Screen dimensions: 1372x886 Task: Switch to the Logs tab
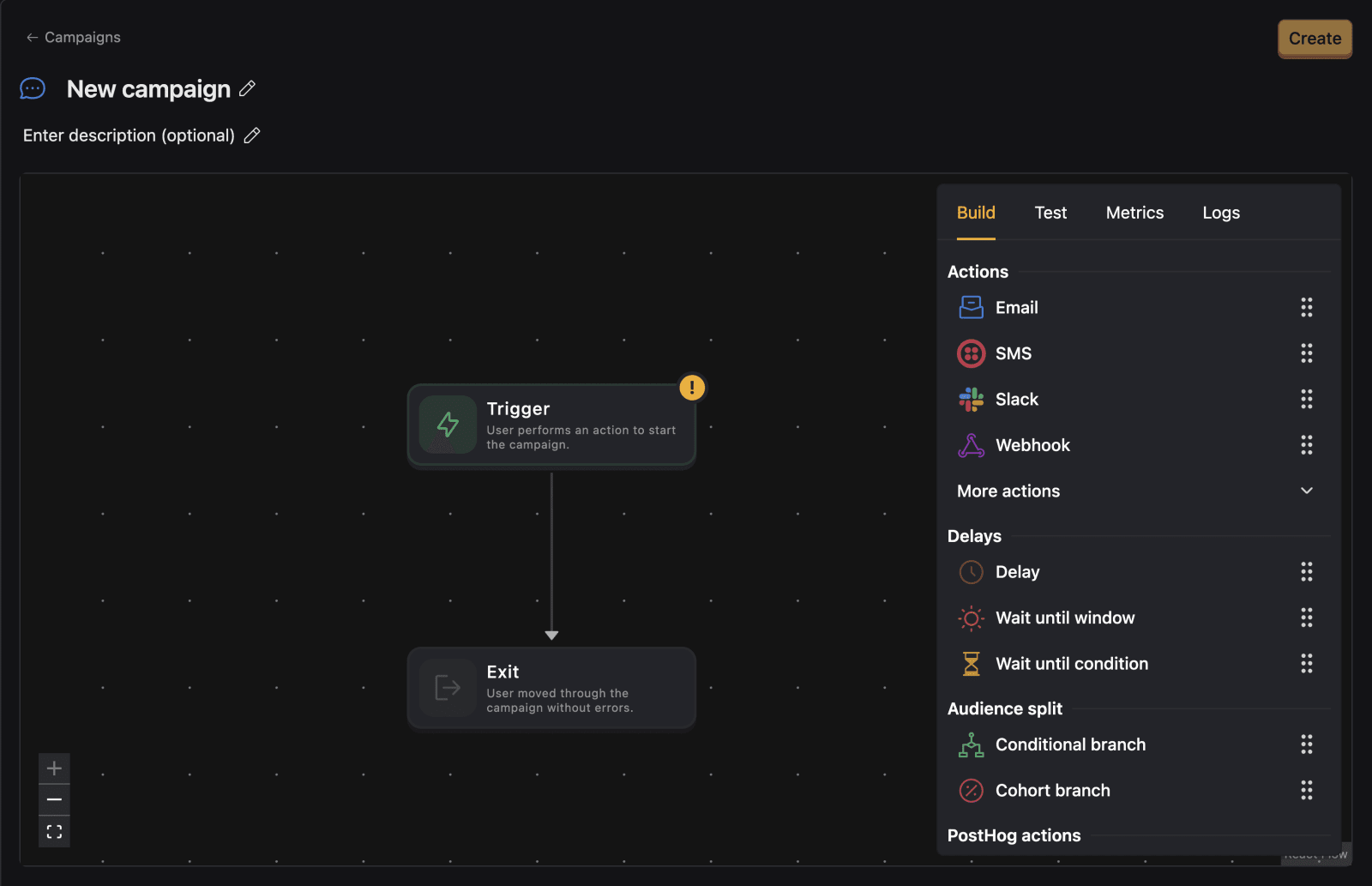[1221, 213]
